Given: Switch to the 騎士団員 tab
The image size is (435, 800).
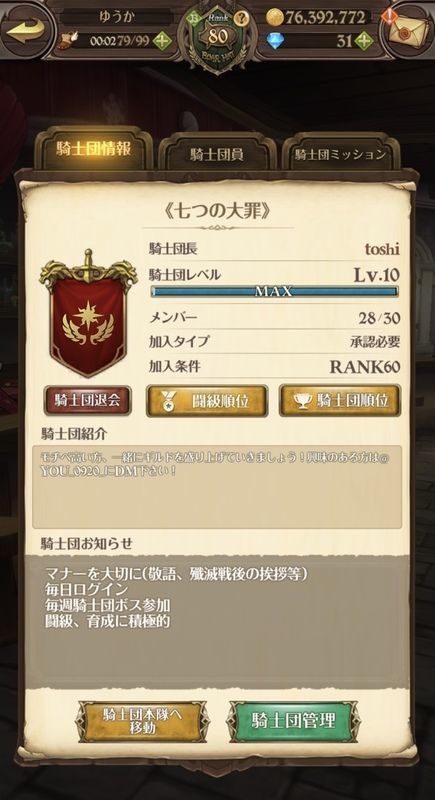Looking at the screenshot, I should [x=217, y=154].
